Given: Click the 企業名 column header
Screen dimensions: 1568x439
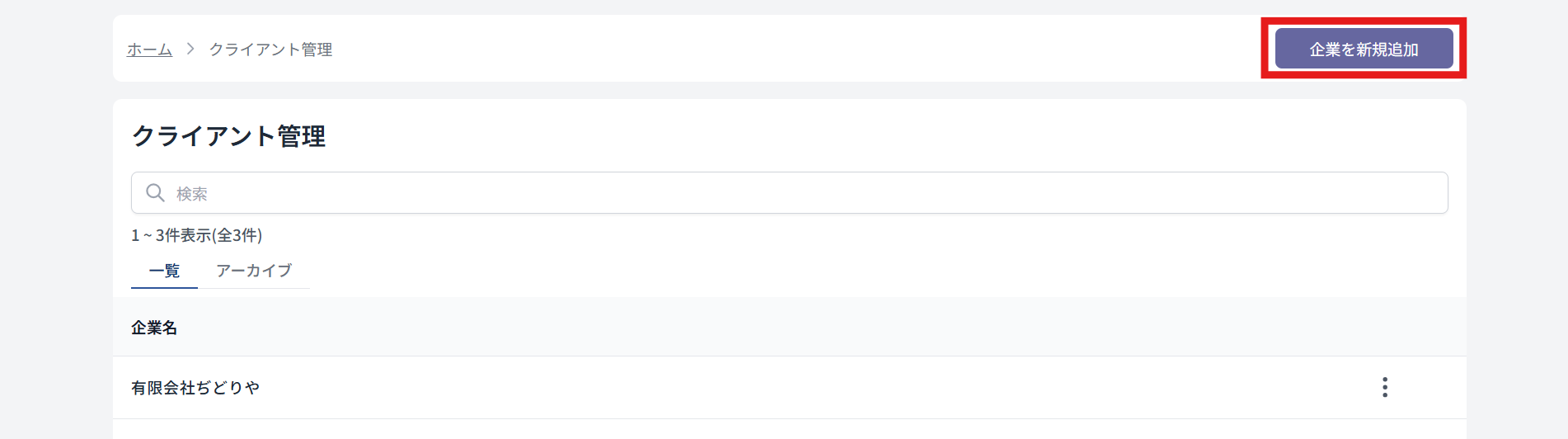Looking at the screenshot, I should pyautogui.click(x=154, y=328).
